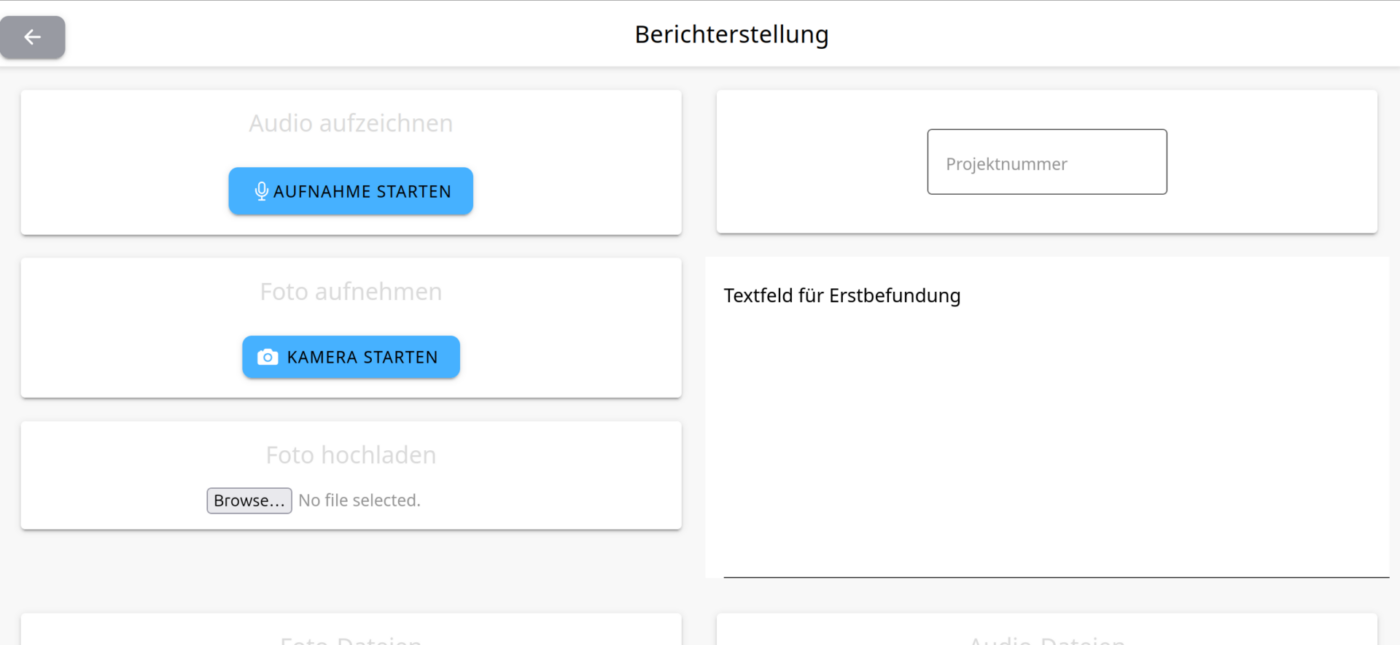
Task: Launch the camera via KAMERA STARTEN
Action: click(x=351, y=357)
